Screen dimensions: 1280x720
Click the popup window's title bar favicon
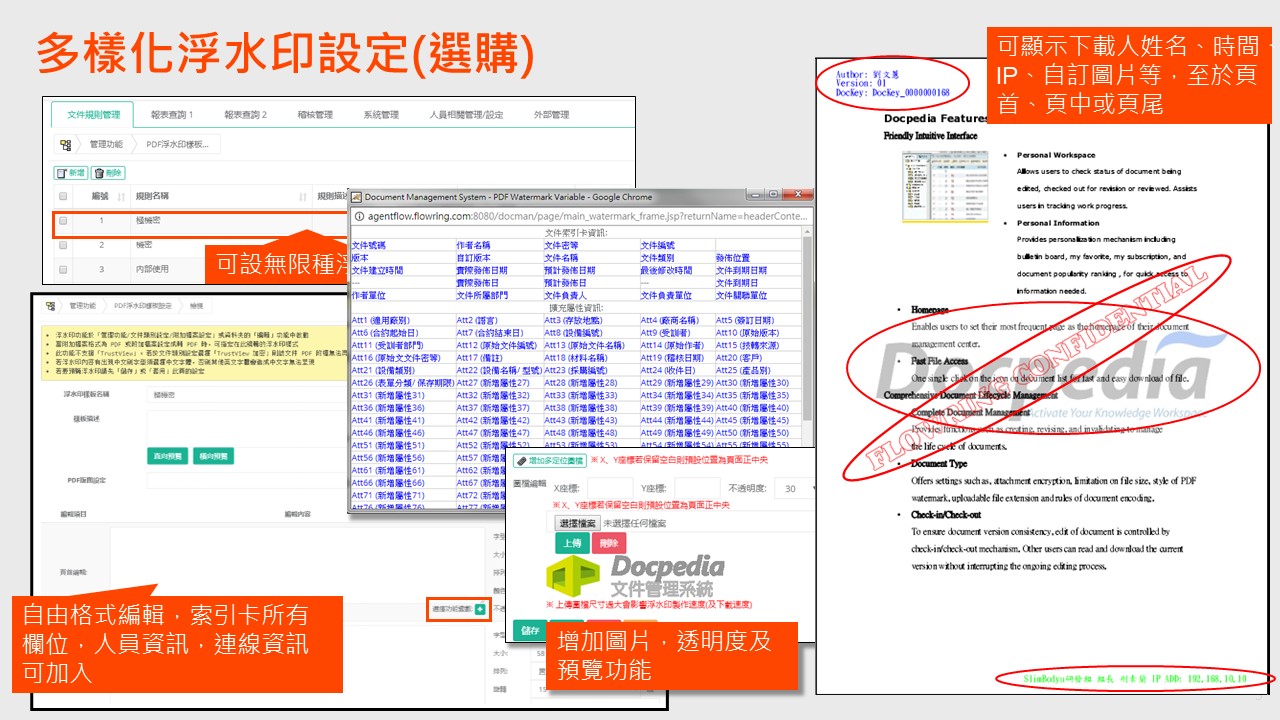point(355,197)
